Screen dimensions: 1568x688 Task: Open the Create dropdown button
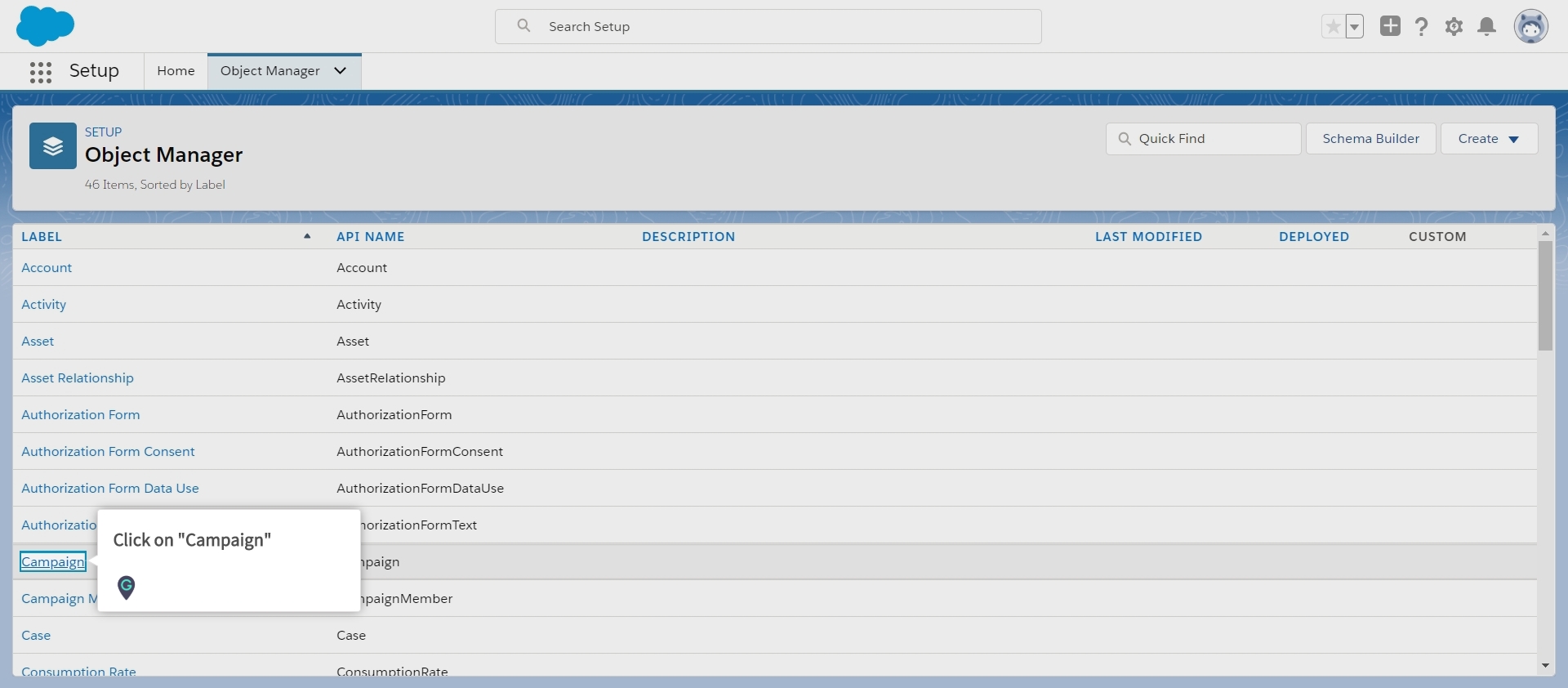coord(1489,139)
